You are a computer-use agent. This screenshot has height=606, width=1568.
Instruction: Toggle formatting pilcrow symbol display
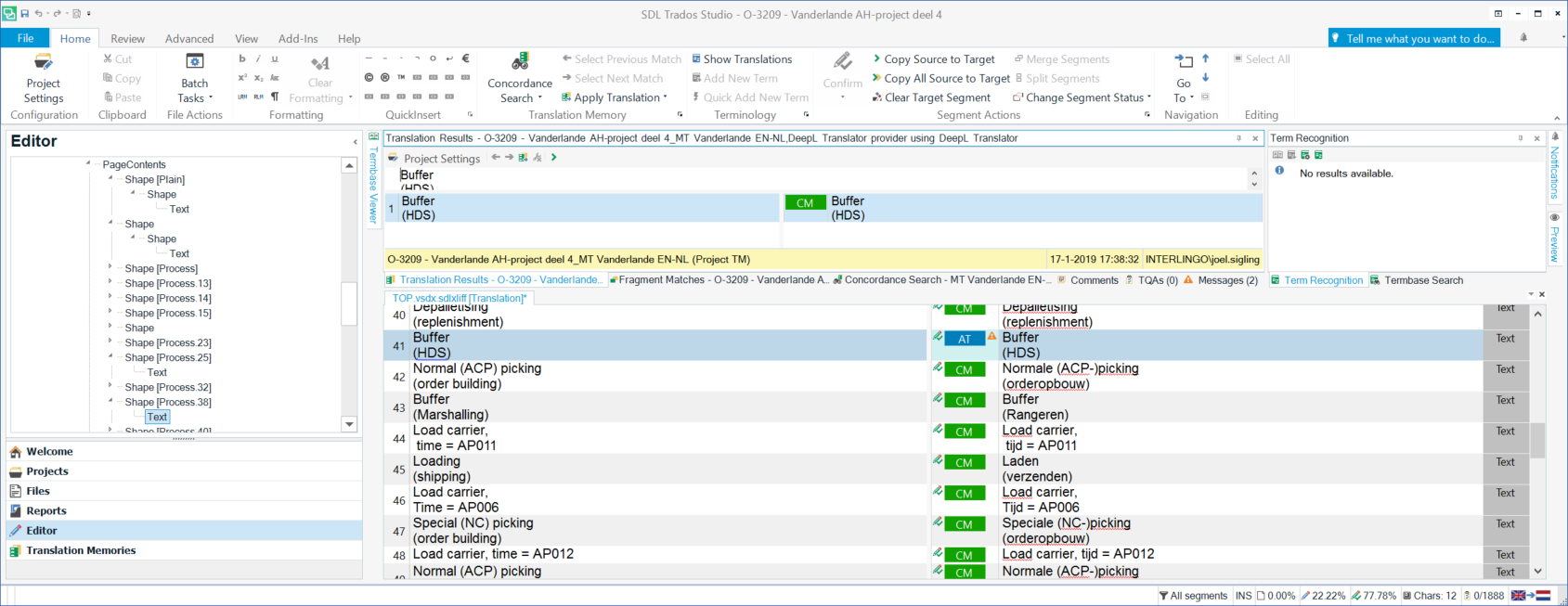point(275,97)
